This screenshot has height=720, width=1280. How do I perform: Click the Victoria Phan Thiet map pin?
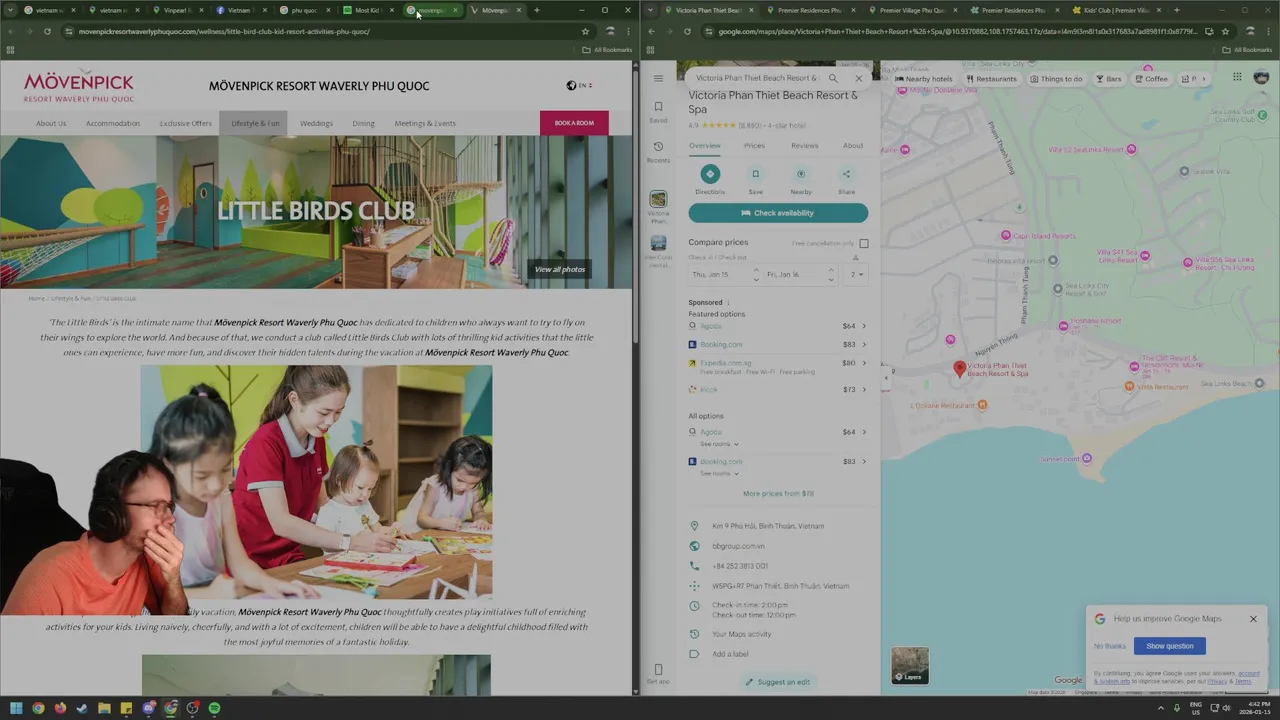pyautogui.click(x=960, y=369)
